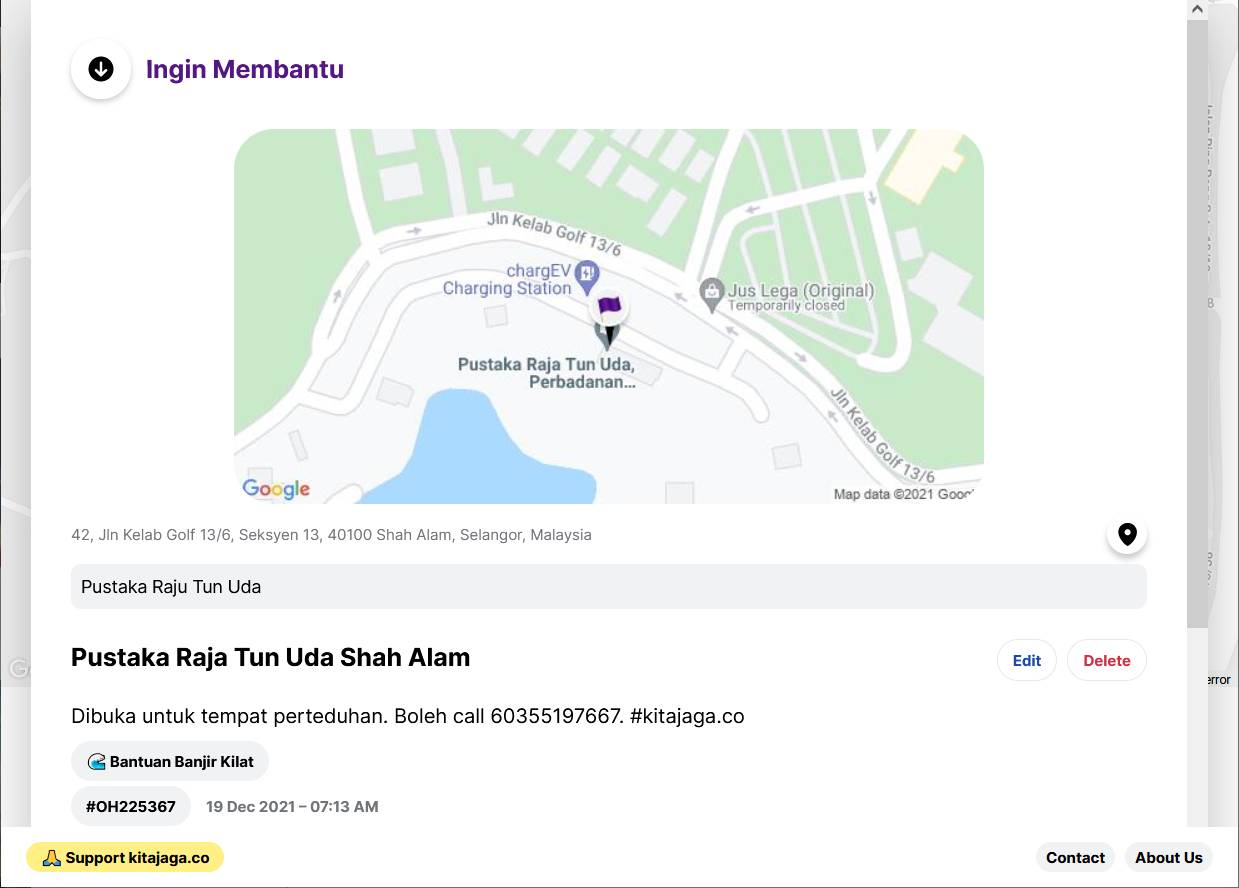Click the Jus Lega shop pin icon
1239x888 pixels.
tap(711, 292)
